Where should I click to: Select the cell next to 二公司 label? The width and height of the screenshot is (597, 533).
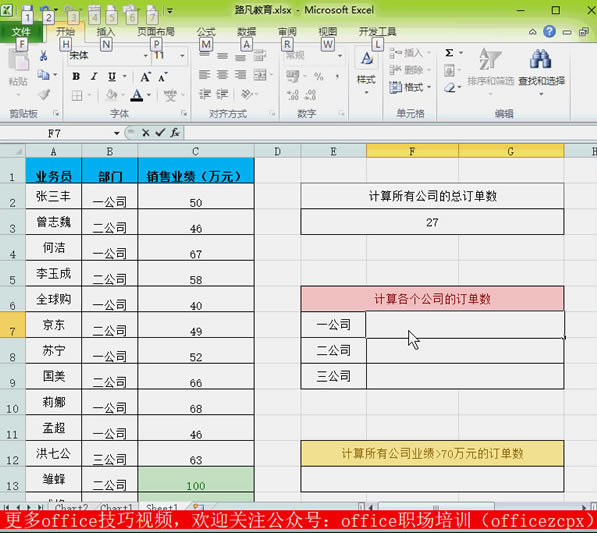(465, 351)
